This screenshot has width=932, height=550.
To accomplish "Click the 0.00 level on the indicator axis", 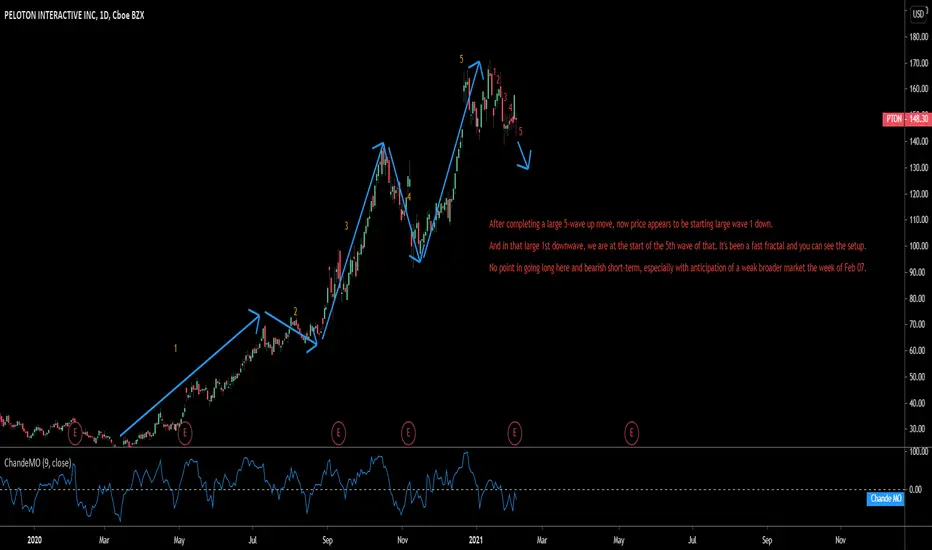I will pos(916,489).
